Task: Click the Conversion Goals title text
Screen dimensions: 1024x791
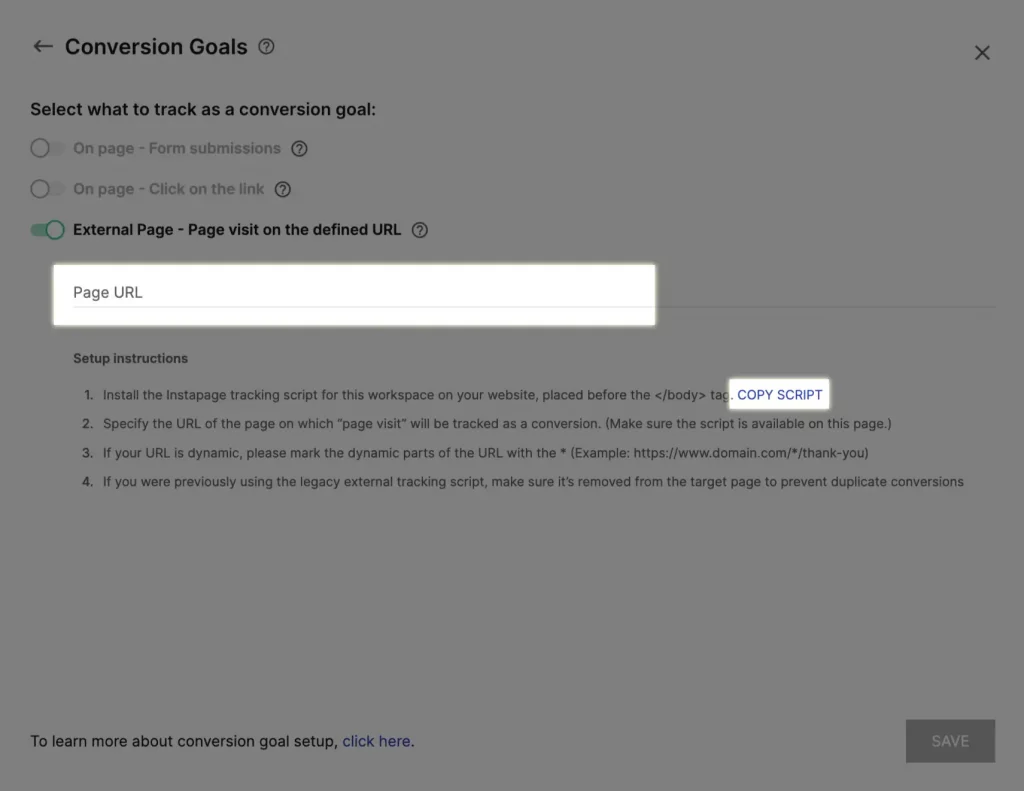Action: point(156,47)
